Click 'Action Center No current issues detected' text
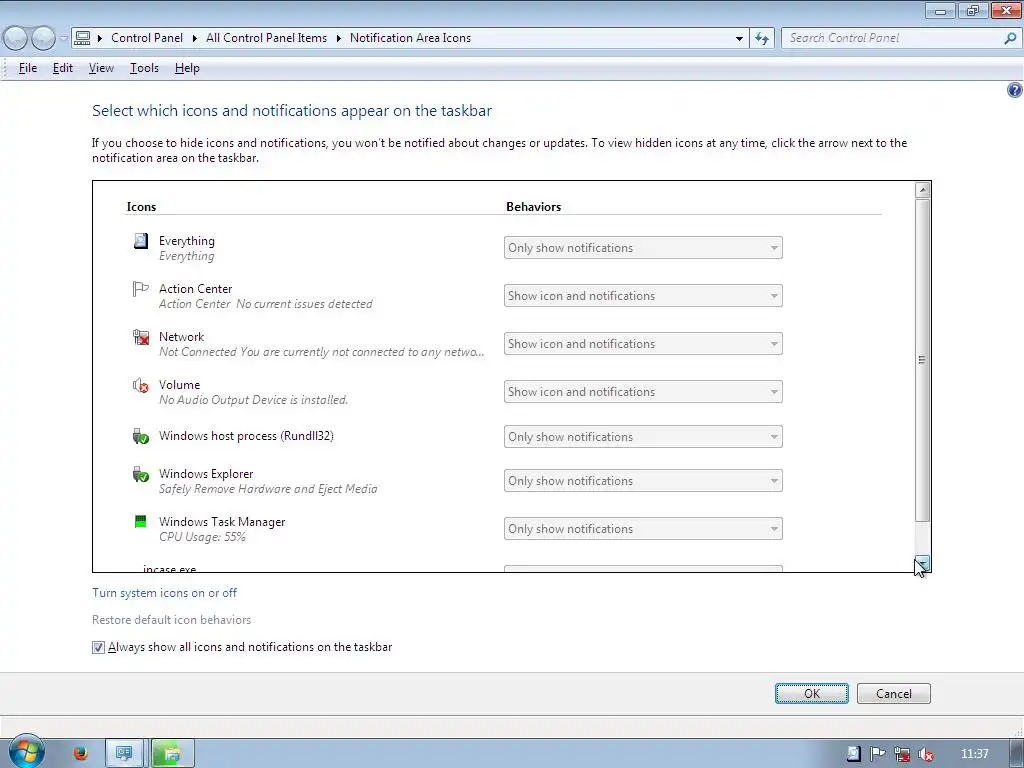 266,304
